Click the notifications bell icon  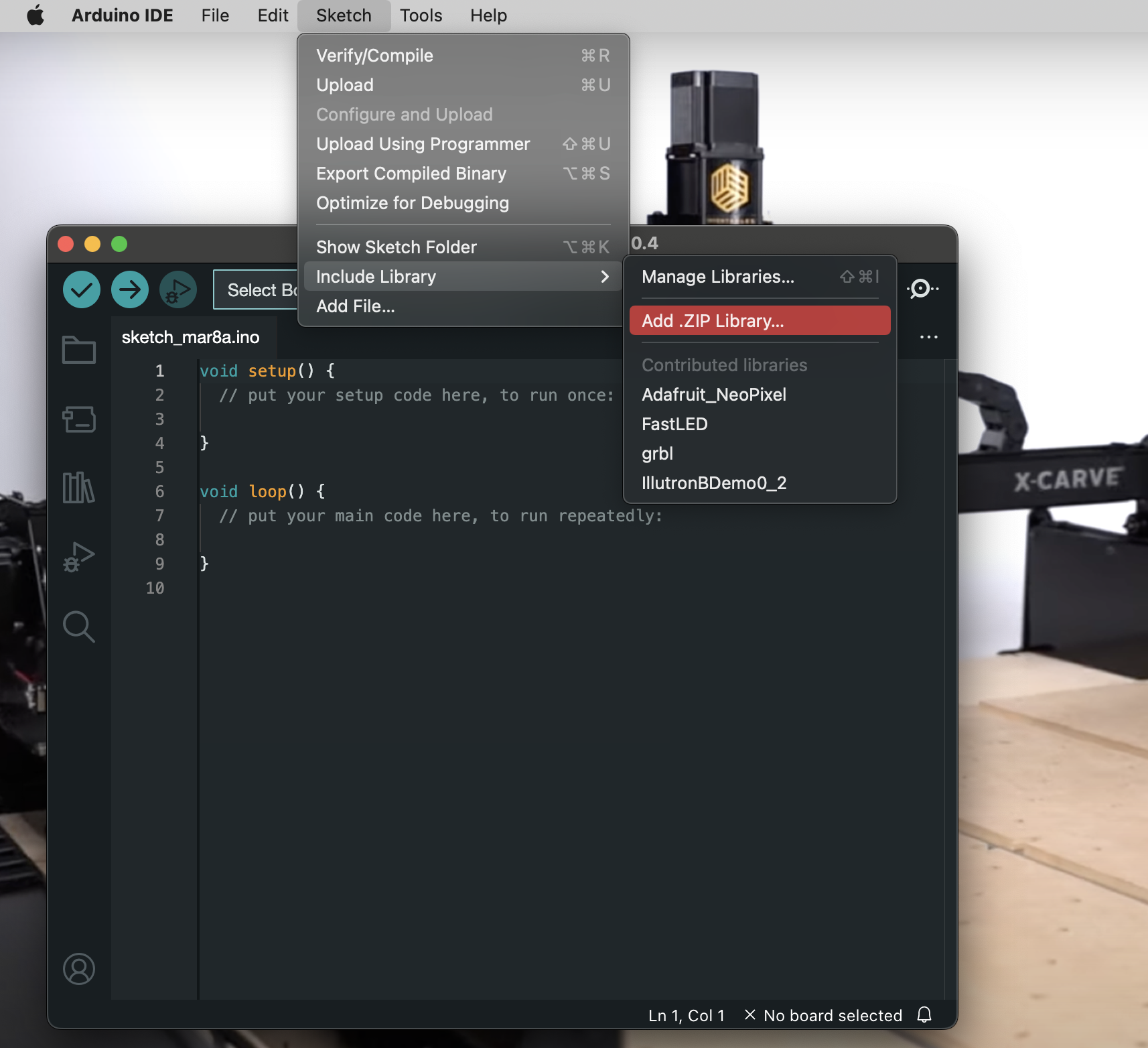(x=924, y=1015)
